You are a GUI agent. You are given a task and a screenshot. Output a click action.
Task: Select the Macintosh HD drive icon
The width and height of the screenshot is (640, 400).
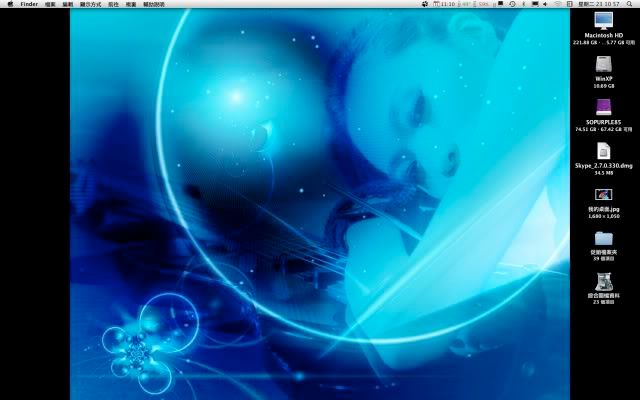point(603,21)
